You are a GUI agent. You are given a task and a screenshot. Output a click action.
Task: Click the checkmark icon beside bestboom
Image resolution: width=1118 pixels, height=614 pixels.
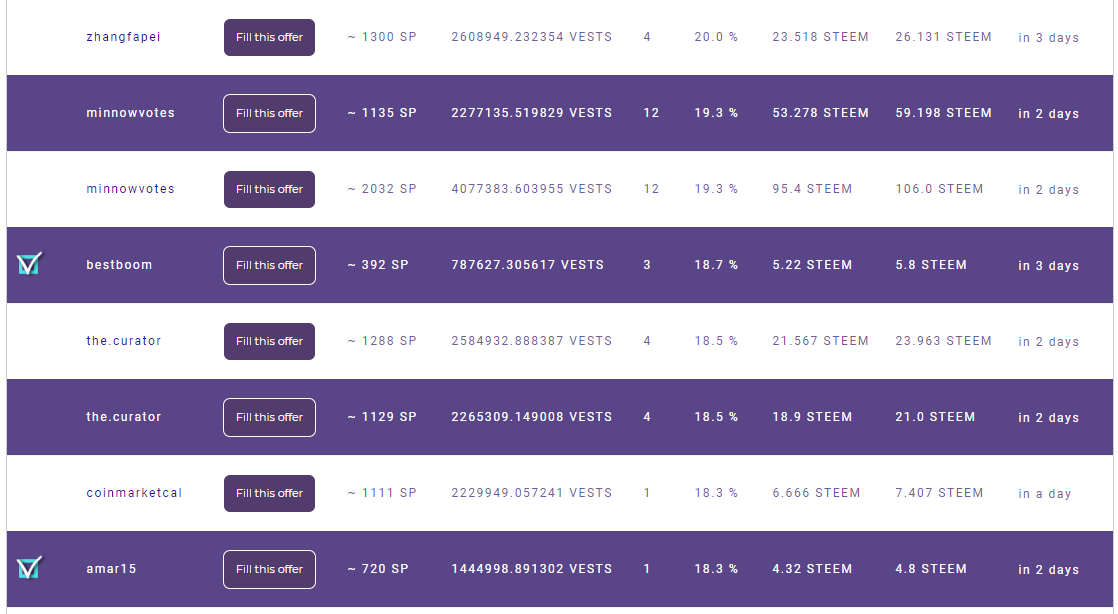(x=29, y=264)
